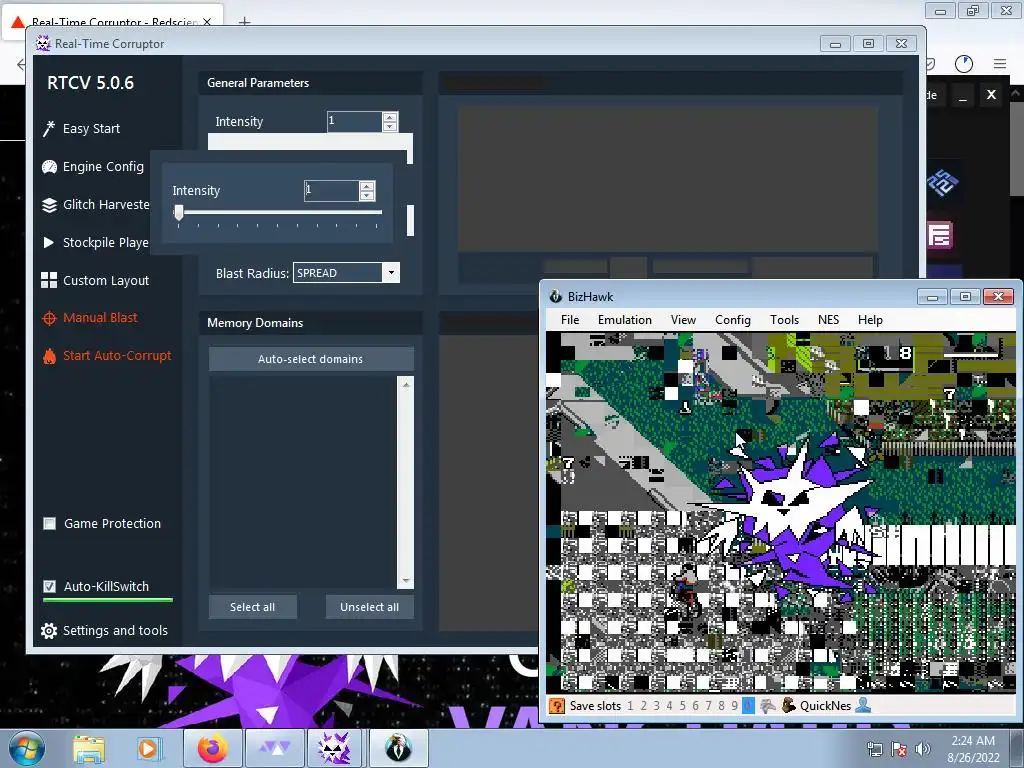Open BizHawk Config menu

coord(733,320)
